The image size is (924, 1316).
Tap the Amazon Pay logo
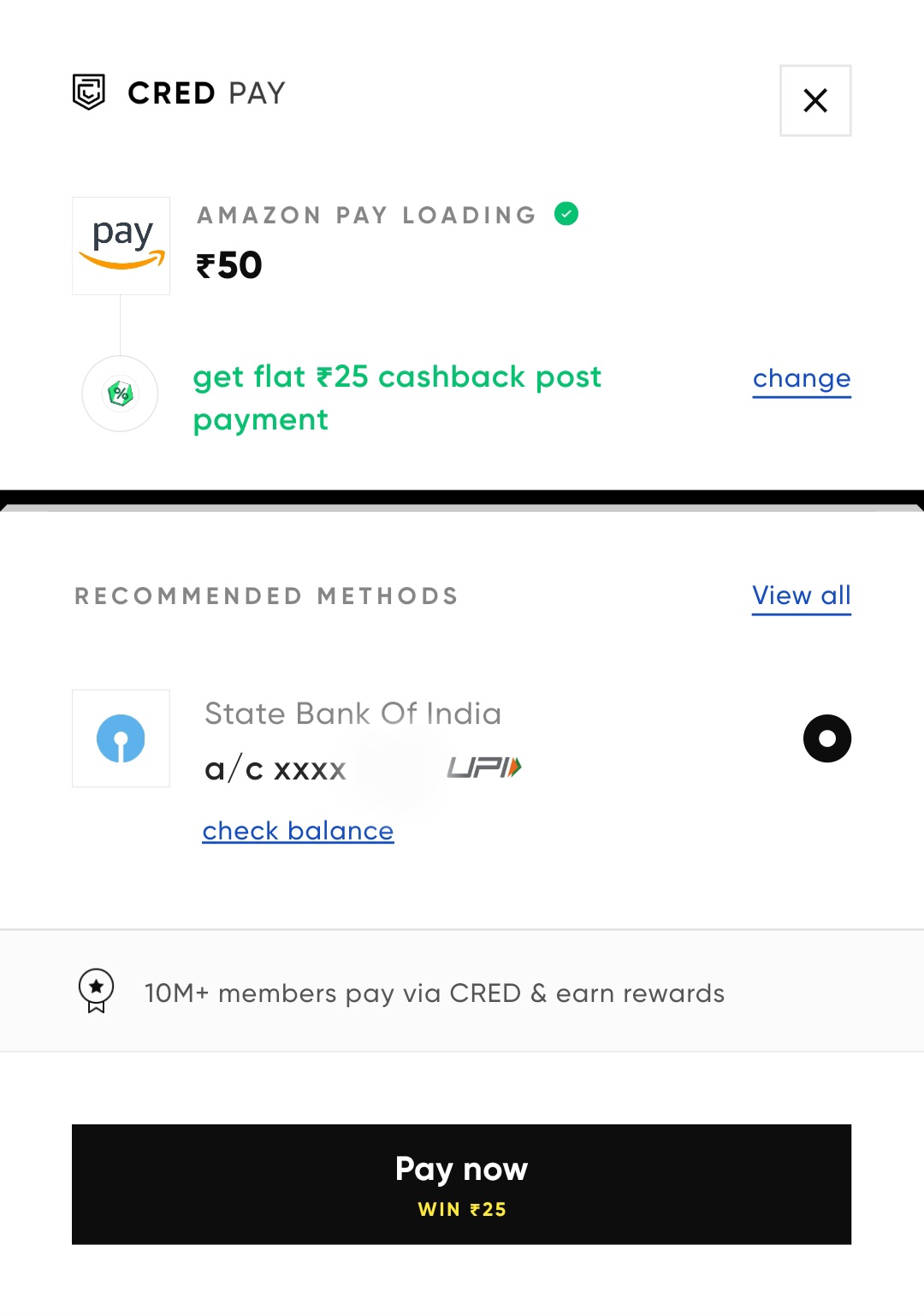pos(121,246)
